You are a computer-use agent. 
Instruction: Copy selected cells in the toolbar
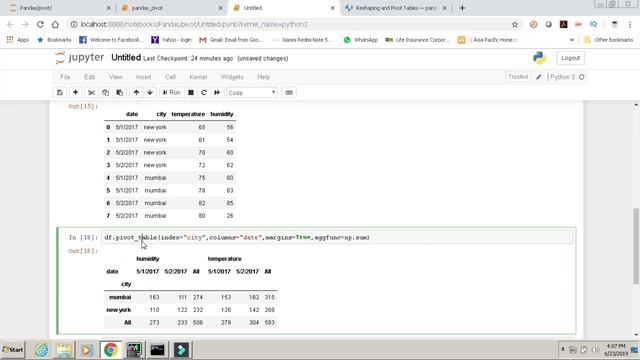[105, 93]
